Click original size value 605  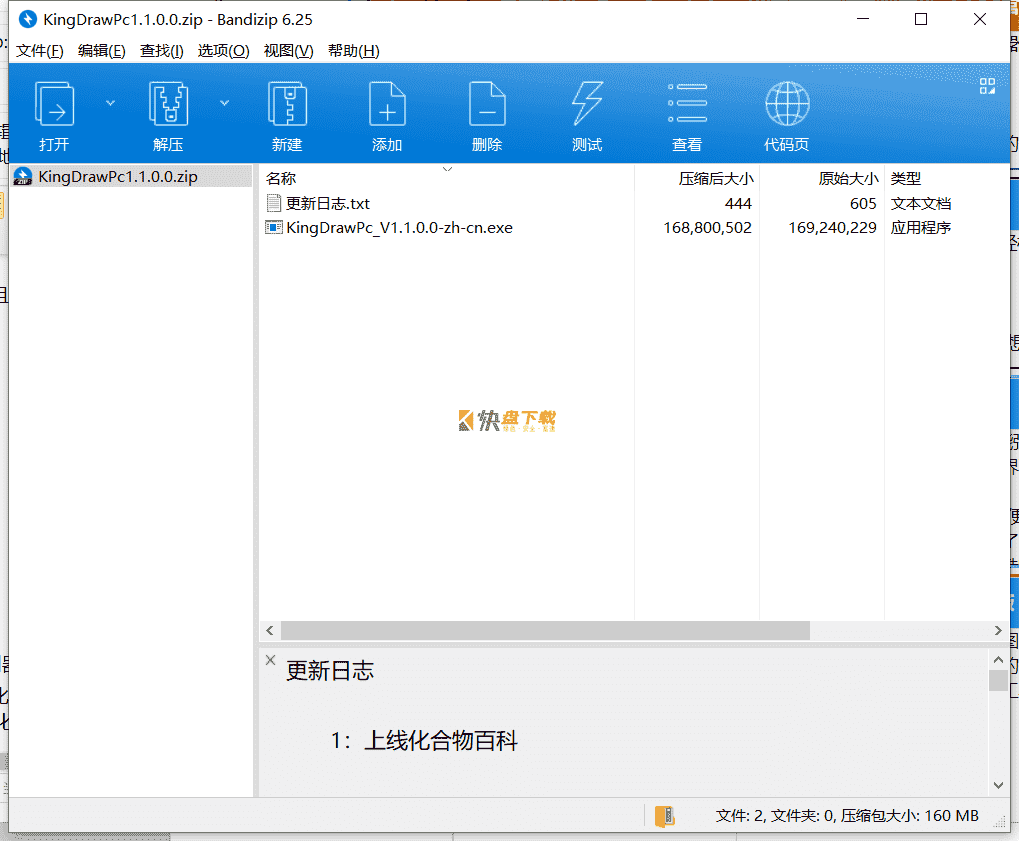pyautogui.click(x=863, y=203)
